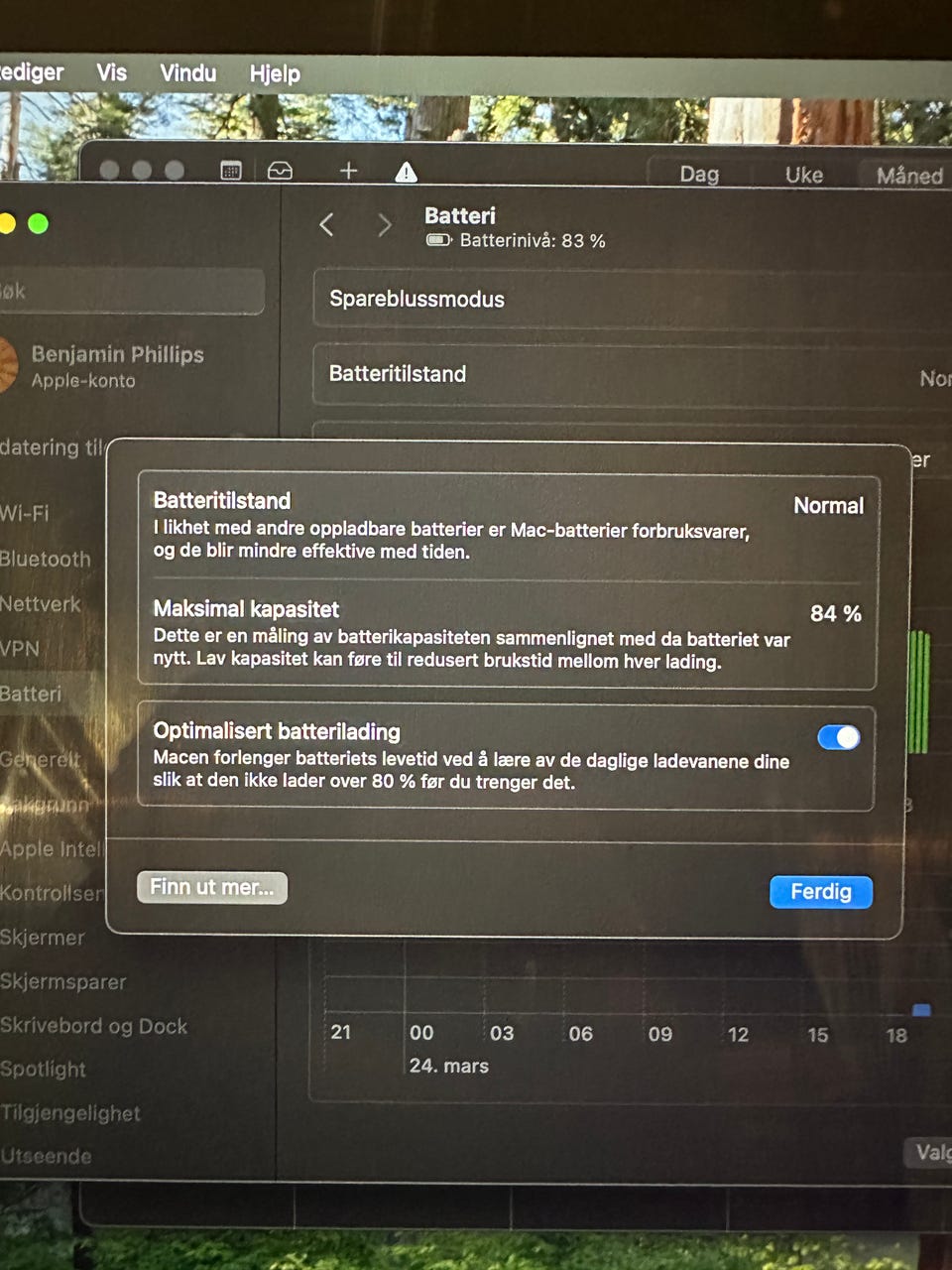Screen dimensions: 952x1270
Task: Open the calendars list icon in Calendar window
Action: click(231, 171)
